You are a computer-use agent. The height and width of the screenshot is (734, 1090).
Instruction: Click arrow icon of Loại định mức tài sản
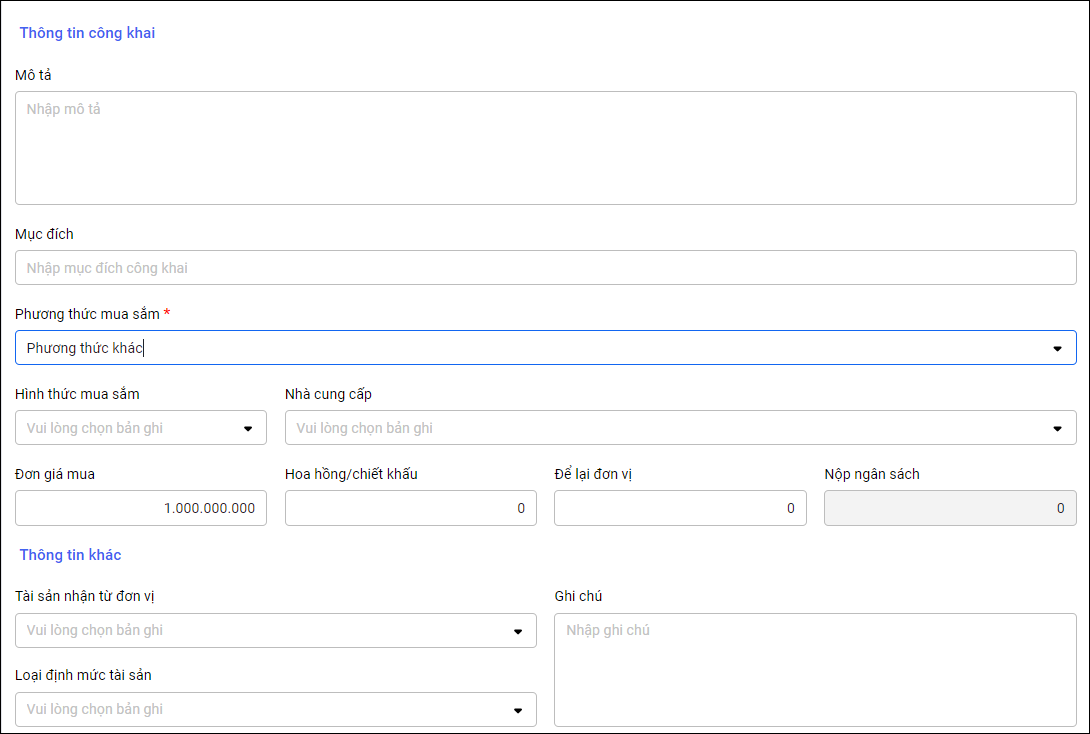tap(518, 710)
